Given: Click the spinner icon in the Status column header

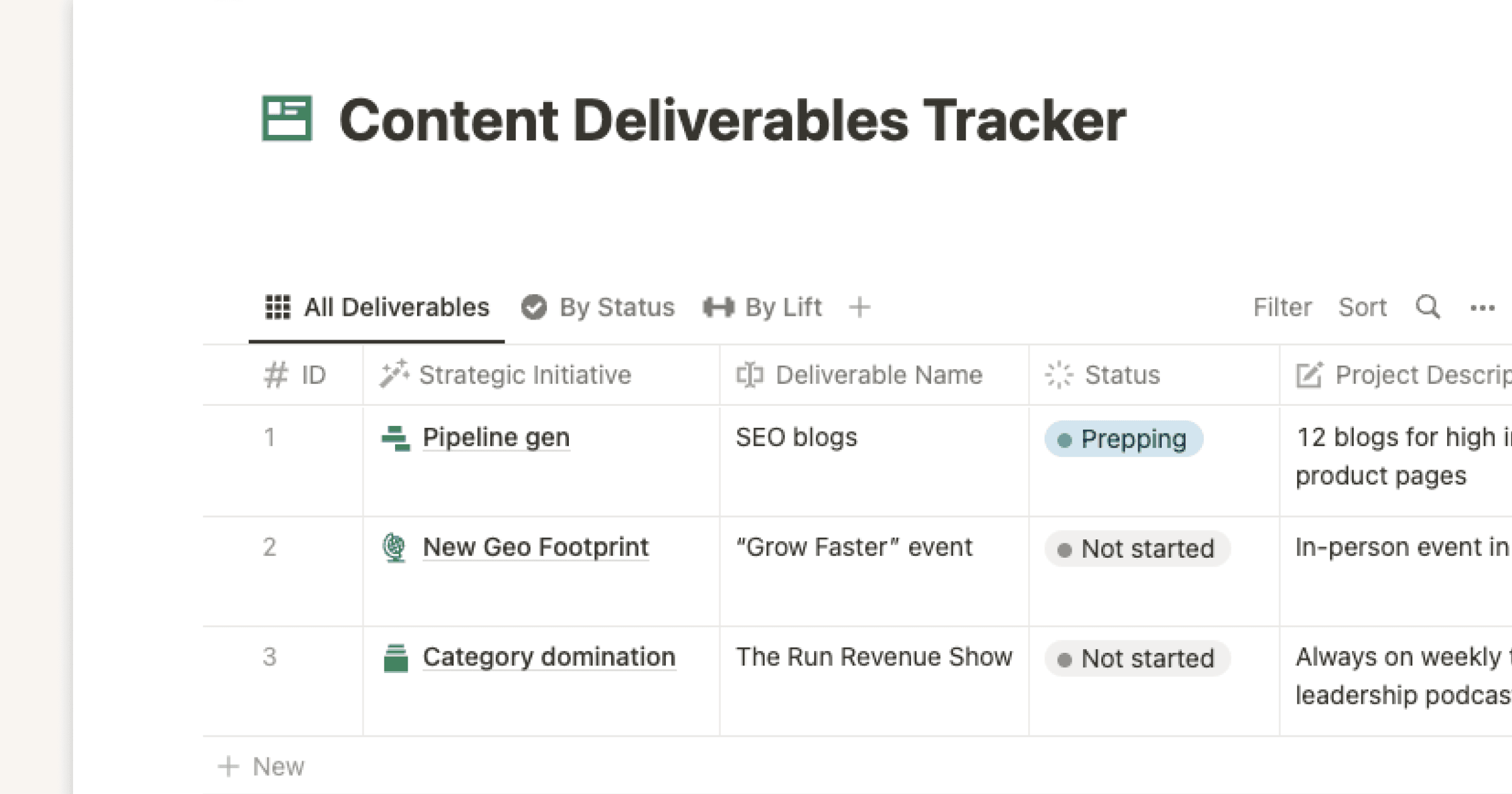Looking at the screenshot, I should 1057,374.
